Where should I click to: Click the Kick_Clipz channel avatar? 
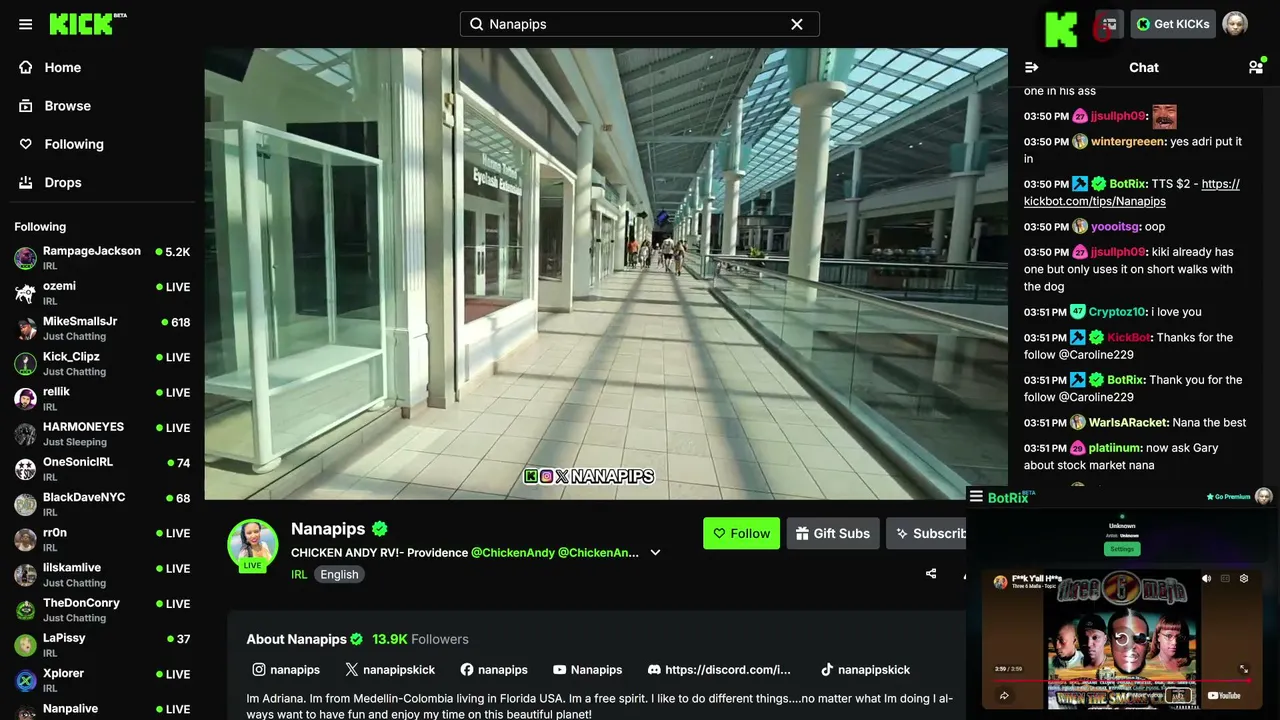click(x=25, y=363)
